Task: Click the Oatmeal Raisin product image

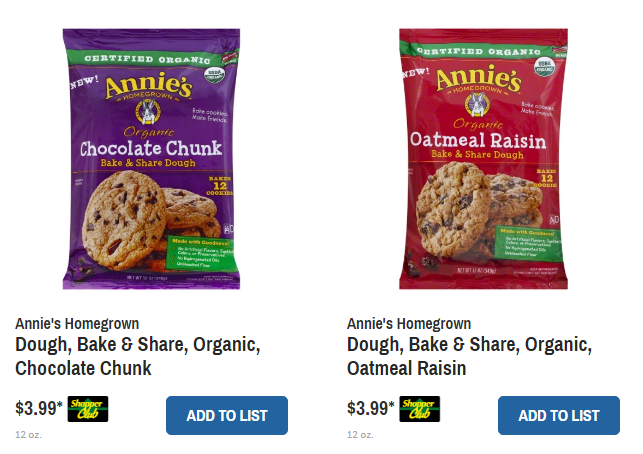Action: coord(483,159)
